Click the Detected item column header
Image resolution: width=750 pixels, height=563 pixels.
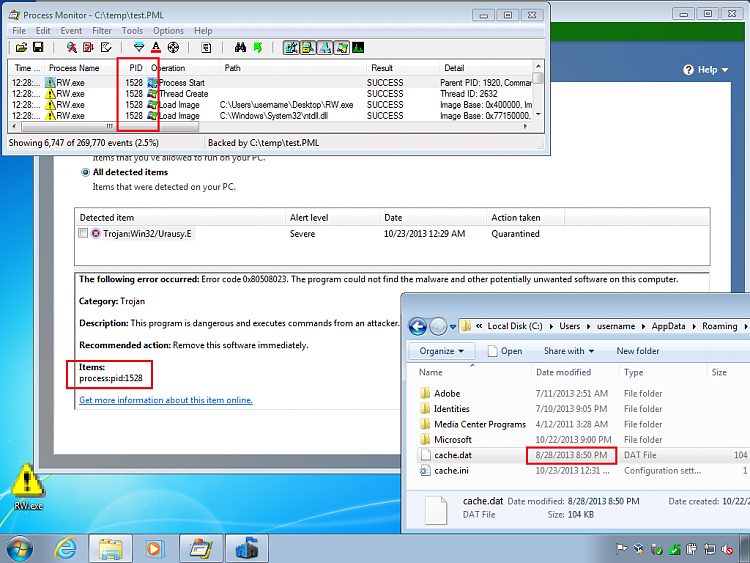point(180,218)
